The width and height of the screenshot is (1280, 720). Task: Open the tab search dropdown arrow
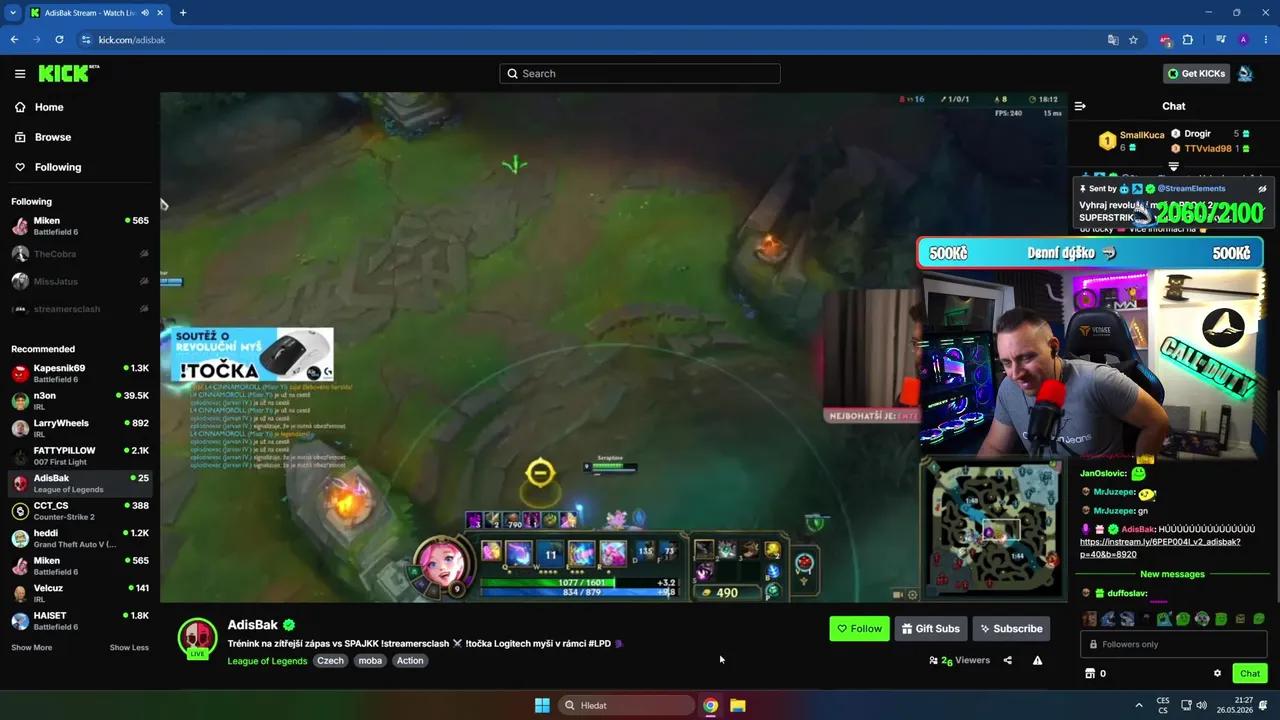pos(13,13)
